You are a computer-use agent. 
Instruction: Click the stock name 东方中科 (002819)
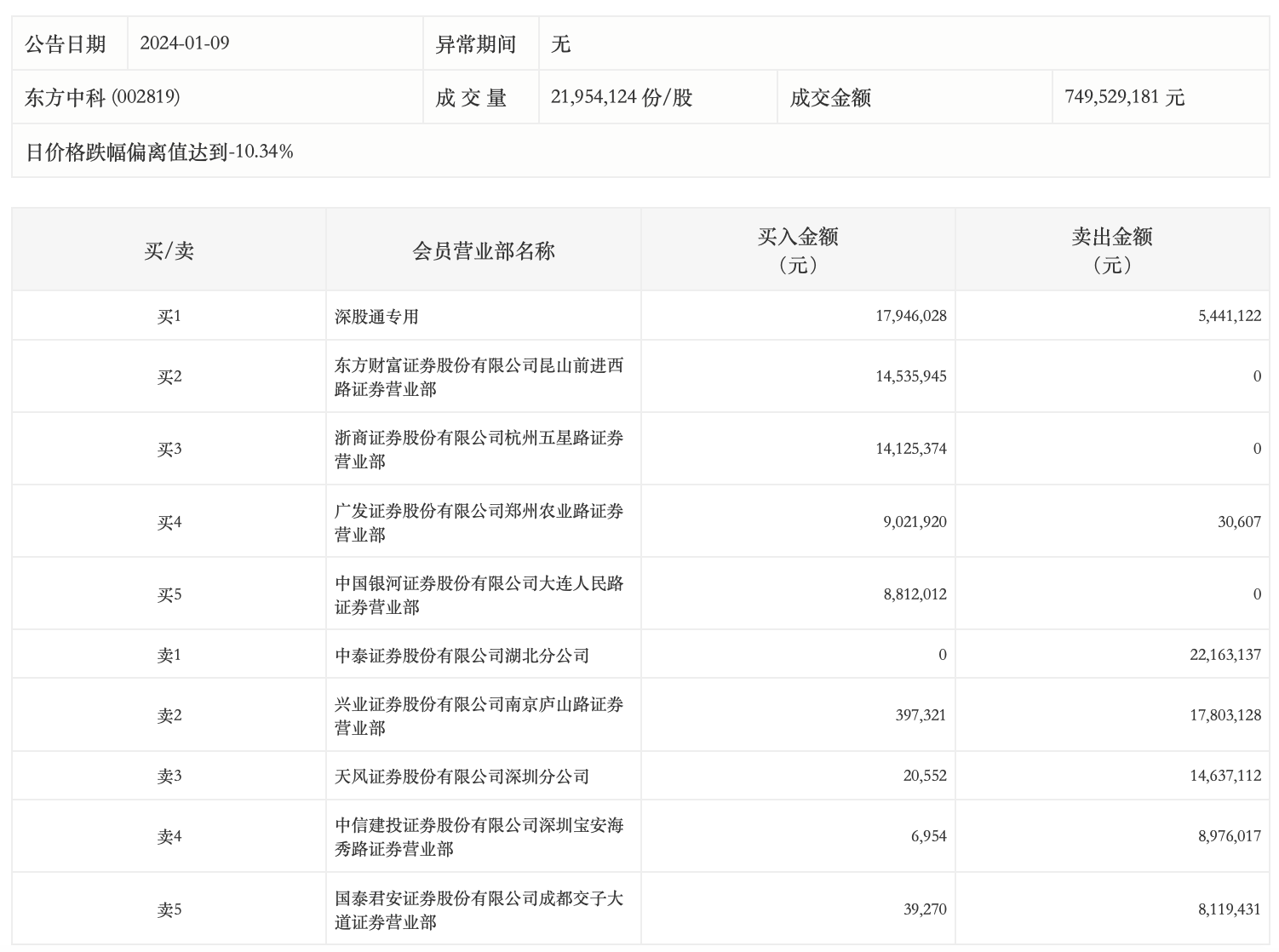coord(102,97)
